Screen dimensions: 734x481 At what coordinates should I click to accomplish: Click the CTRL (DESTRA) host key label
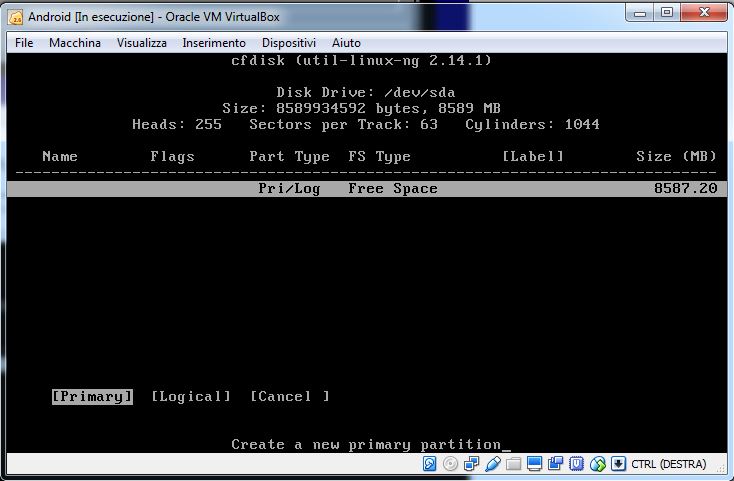pos(668,464)
